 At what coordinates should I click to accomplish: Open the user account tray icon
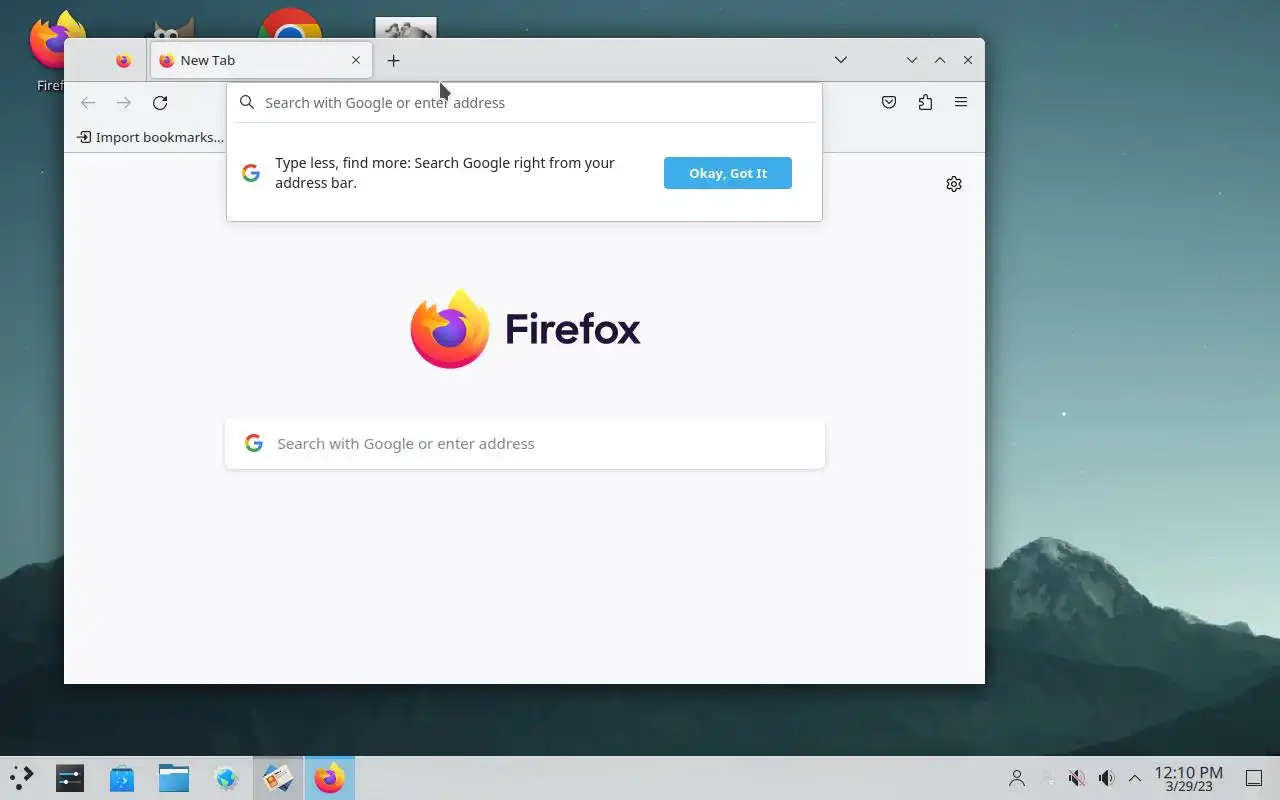(1017, 778)
